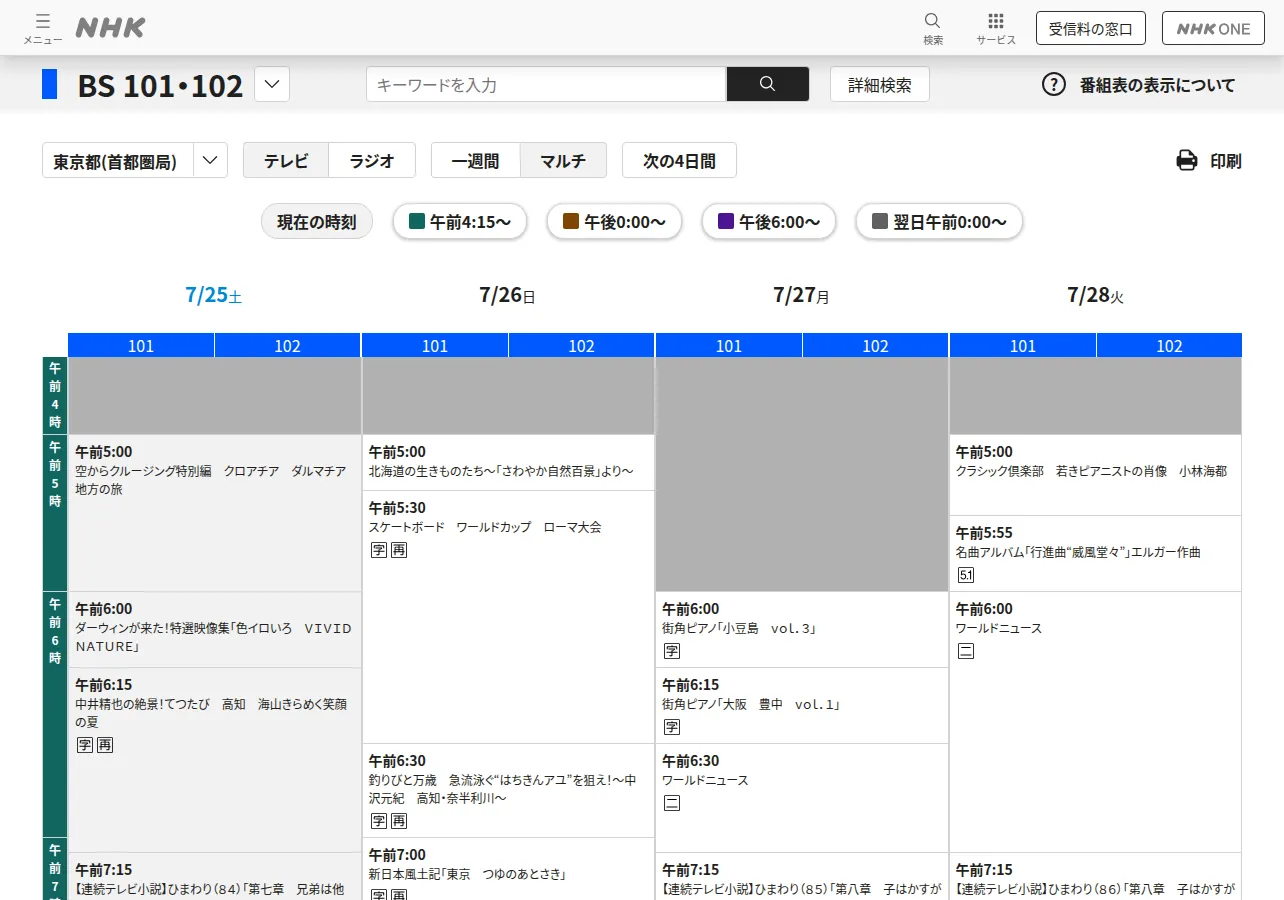Select マルチ view
The height and width of the screenshot is (900, 1284).
point(563,160)
